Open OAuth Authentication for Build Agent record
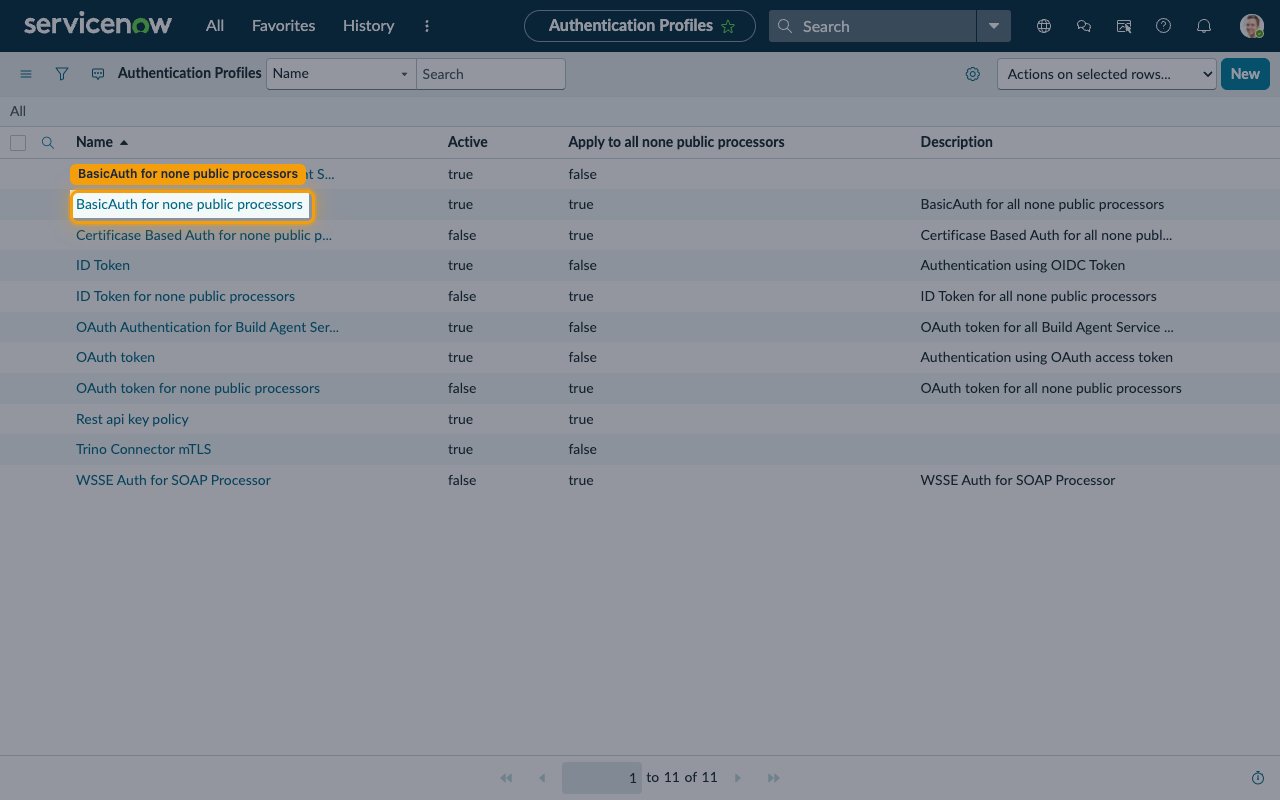1280x800 pixels. tap(207, 327)
